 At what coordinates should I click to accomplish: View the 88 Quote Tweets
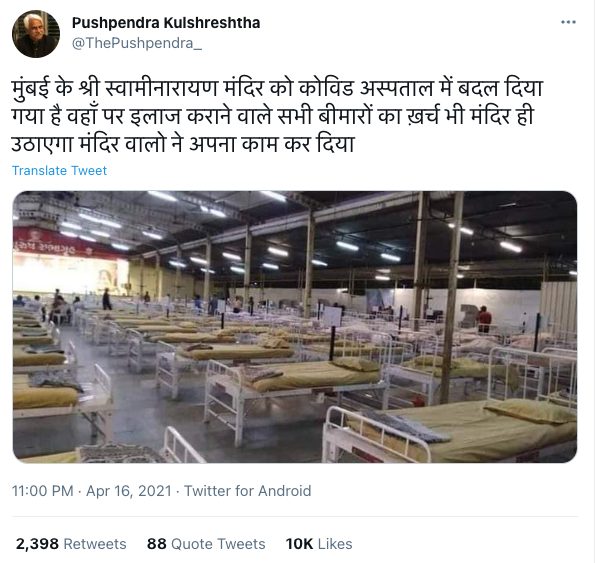206,544
